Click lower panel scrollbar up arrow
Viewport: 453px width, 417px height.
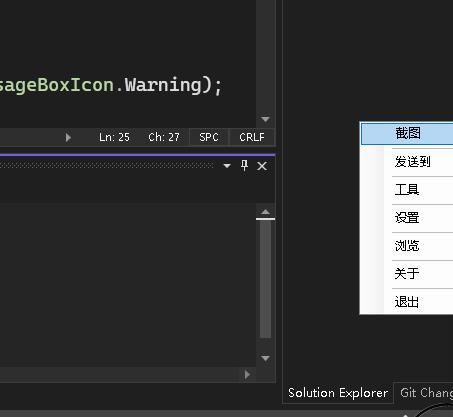pyautogui.click(x=265, y=212)
